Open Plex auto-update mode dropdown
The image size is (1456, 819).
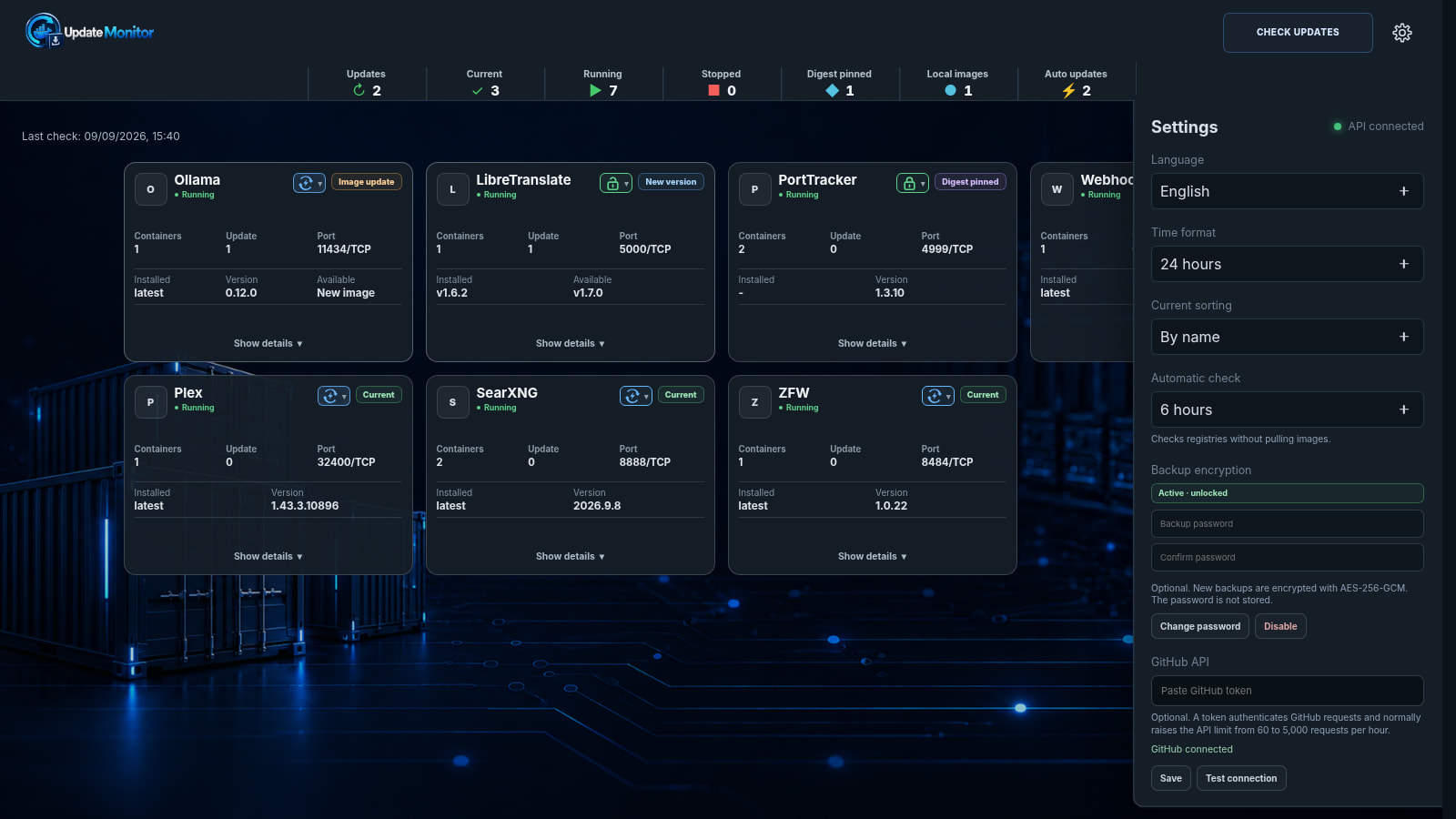point(334,396)
